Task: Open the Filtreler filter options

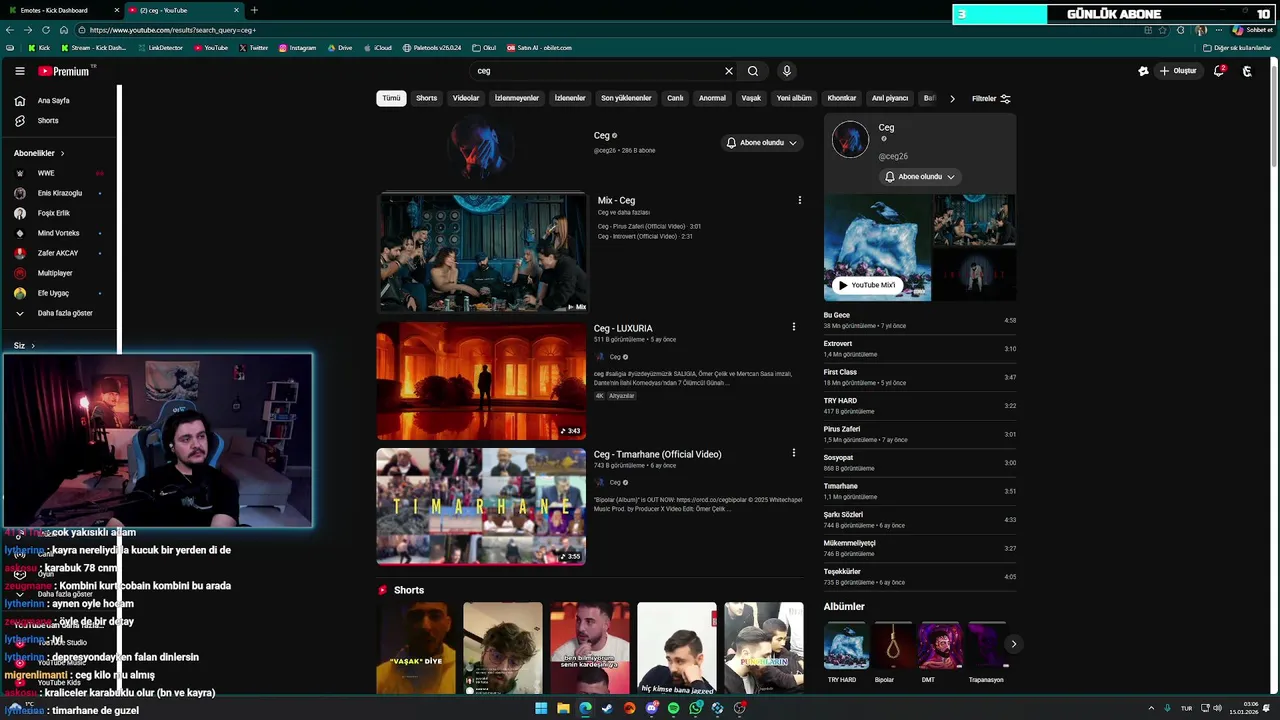Action: [991, 99]
